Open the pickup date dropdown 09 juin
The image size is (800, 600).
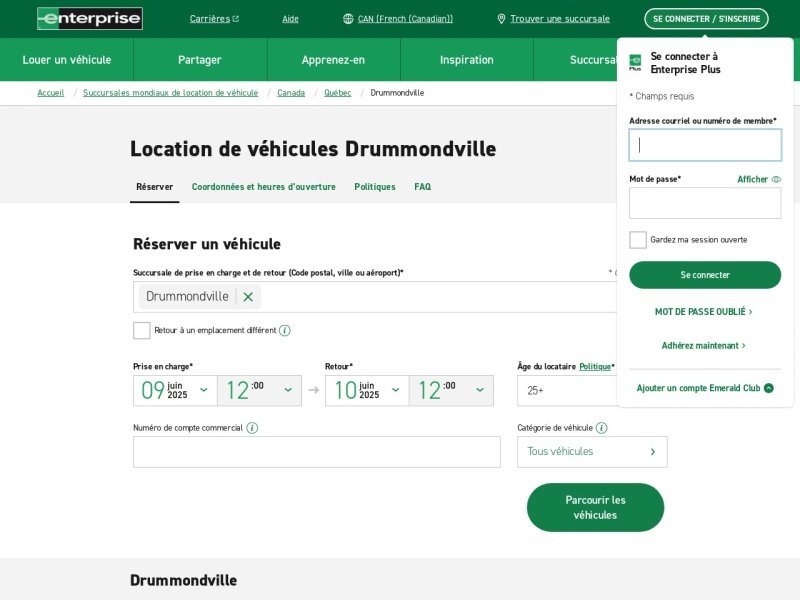click(x=175, y=390)
